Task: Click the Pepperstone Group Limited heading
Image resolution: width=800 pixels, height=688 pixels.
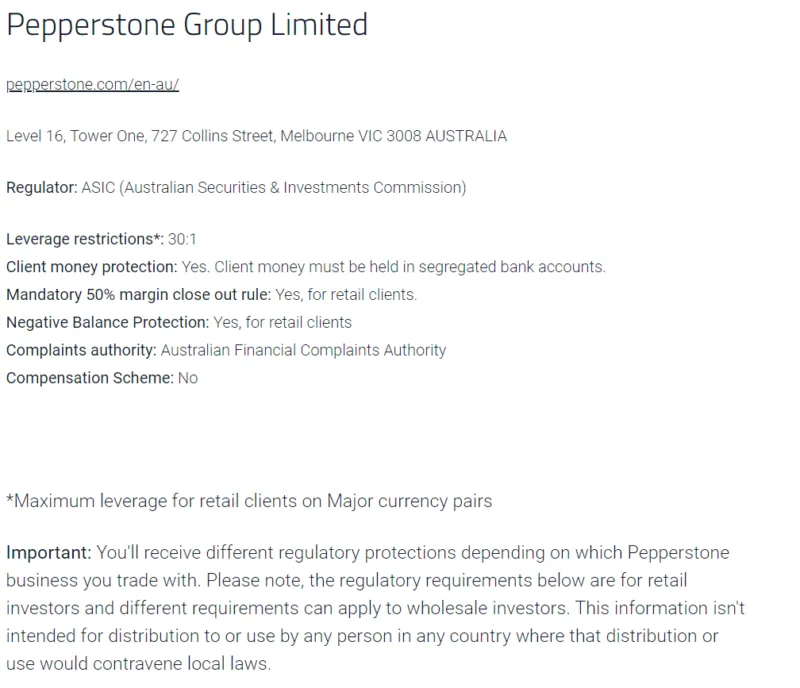Action: (187, 26)
